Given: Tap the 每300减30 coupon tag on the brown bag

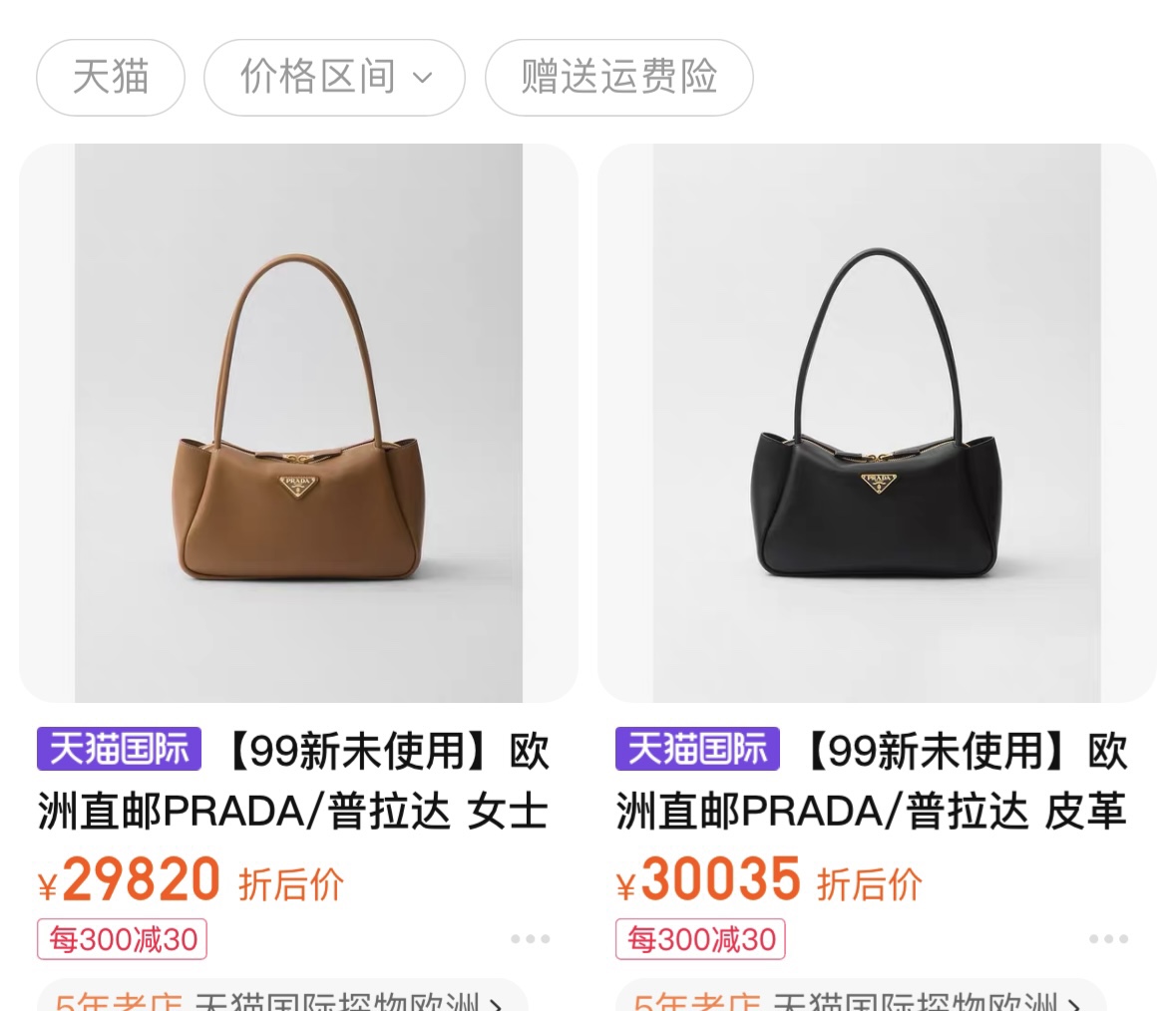Looking at the screenshot, I should 123,939.
